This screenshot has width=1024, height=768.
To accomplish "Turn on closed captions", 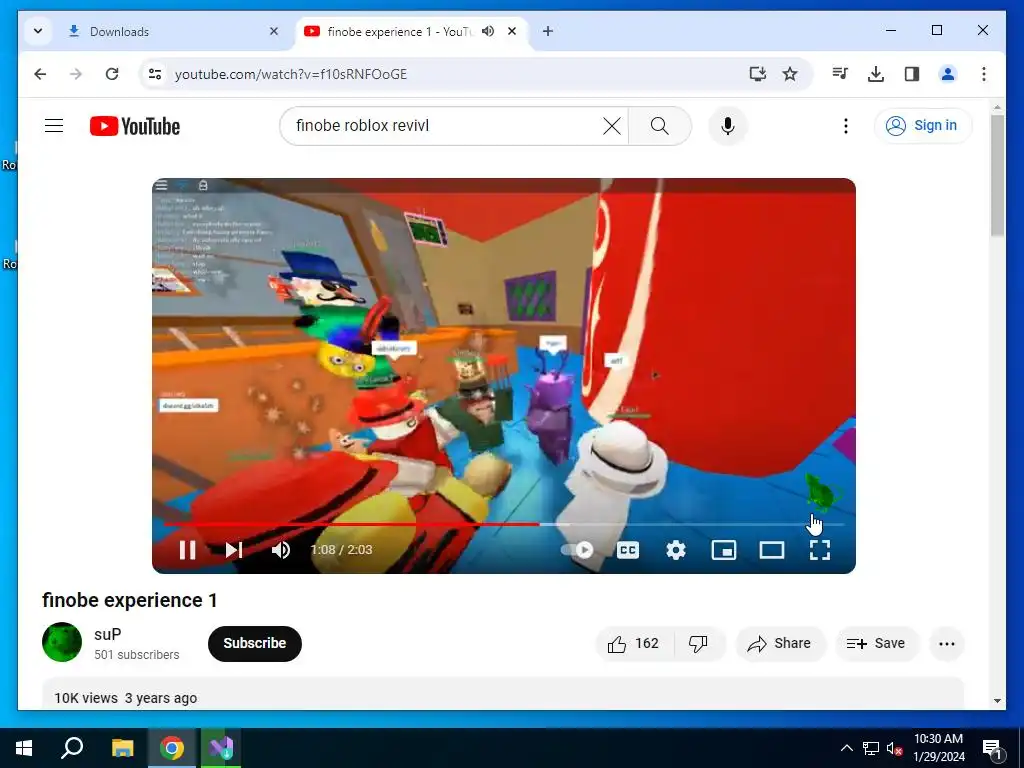I will [x=628, y=550].
